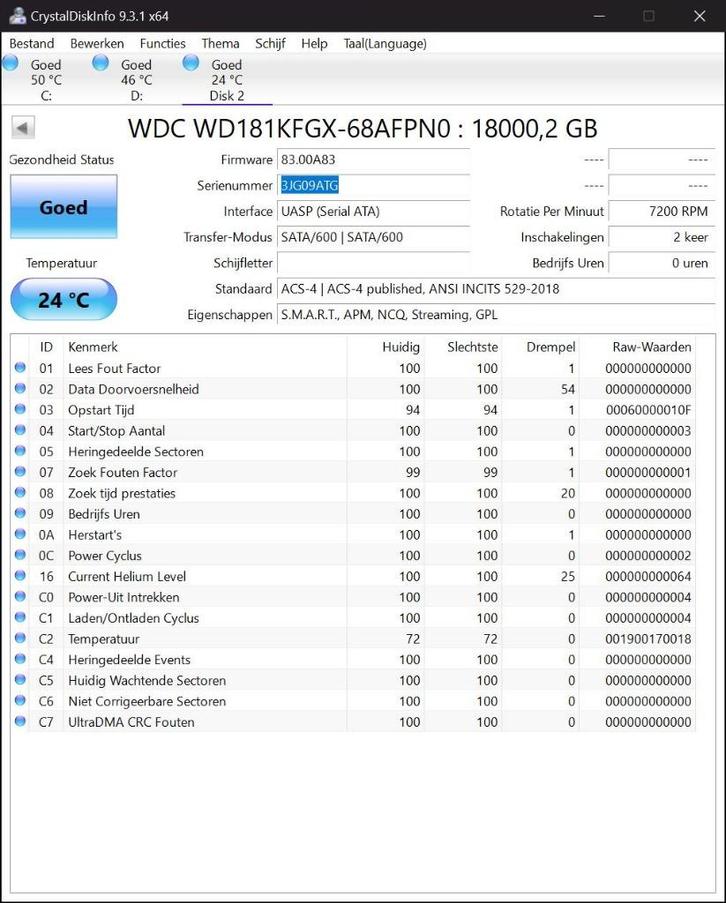Viewport: 726px width, 903px height.
Task: Click blue status dot for Herstart's
Action: [x=20, y=534]
